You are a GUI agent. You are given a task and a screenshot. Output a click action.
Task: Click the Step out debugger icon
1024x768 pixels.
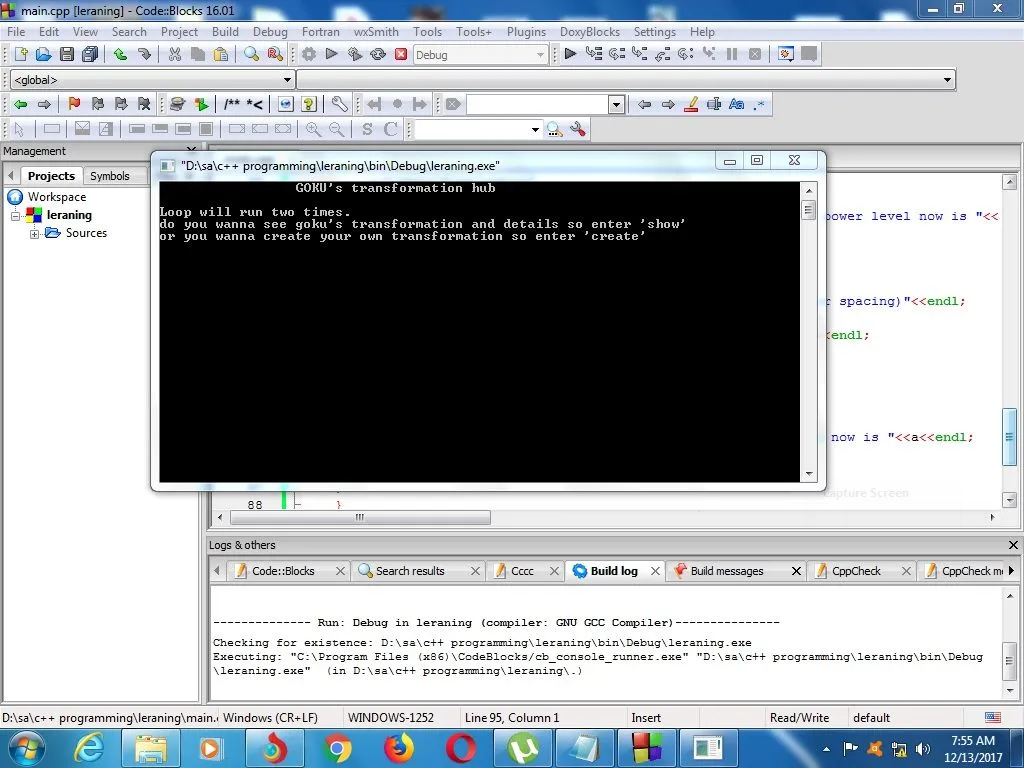pyautogui.click(x=662, y=54)
